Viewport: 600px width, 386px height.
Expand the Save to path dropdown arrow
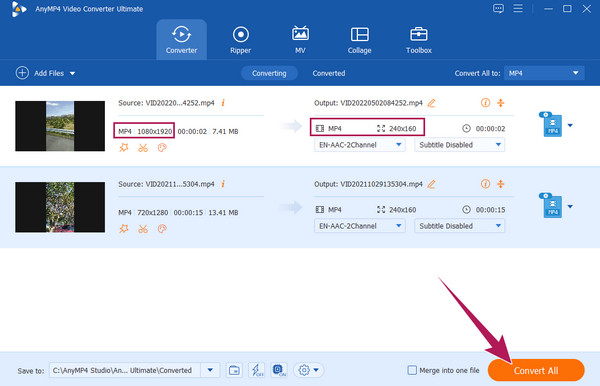point(210,370)
